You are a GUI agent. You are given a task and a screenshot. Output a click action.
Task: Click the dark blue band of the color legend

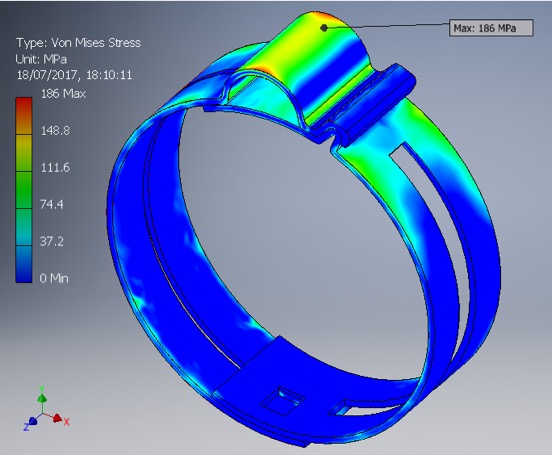(x=24, y=264)
